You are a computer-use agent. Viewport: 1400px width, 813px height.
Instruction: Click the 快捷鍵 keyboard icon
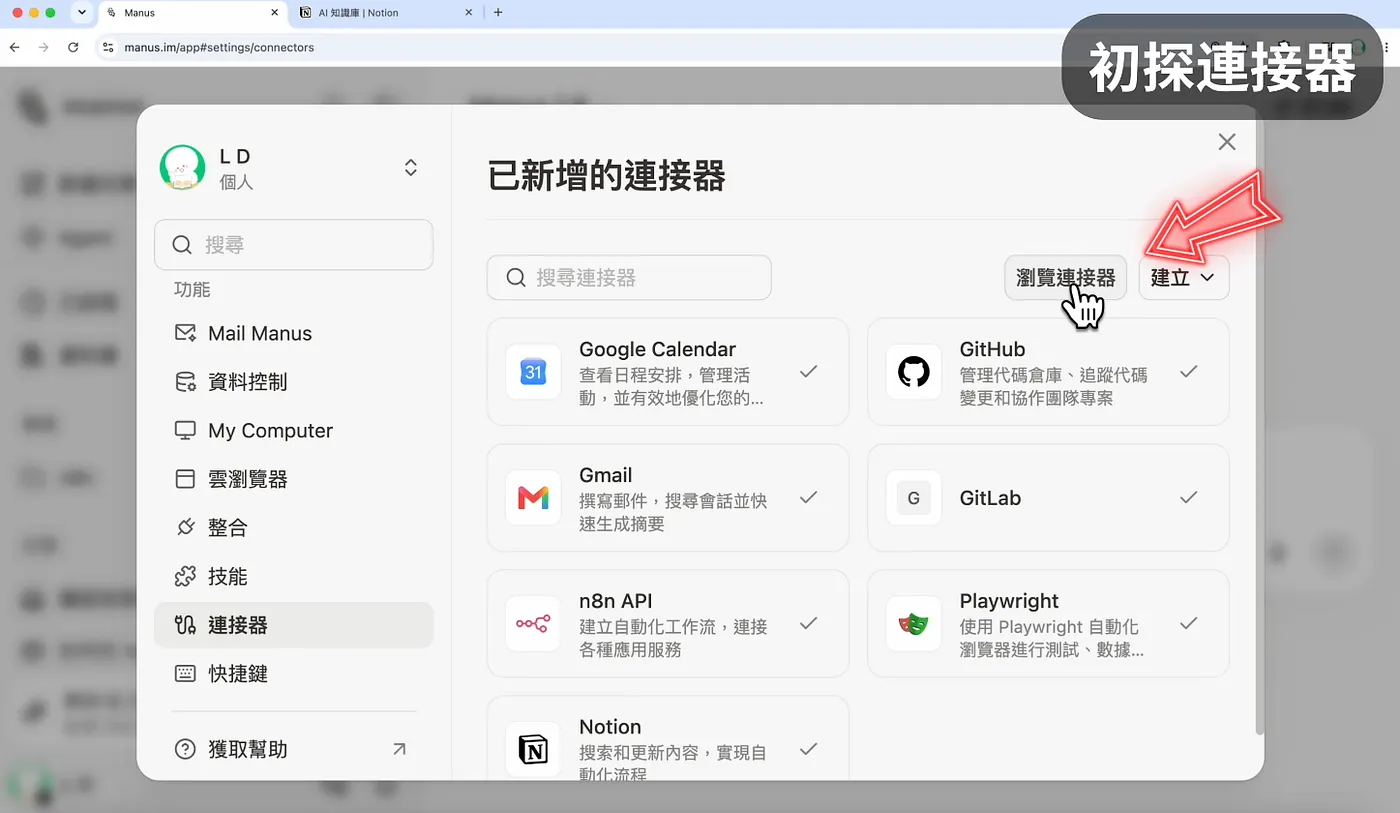pyautogui.click(x=185, y=673)
